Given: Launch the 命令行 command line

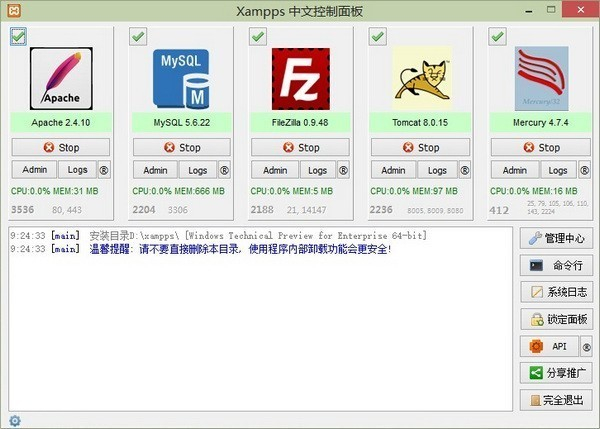Looking at the screenshot, I should pyautogui.click(x=556, y=265).
